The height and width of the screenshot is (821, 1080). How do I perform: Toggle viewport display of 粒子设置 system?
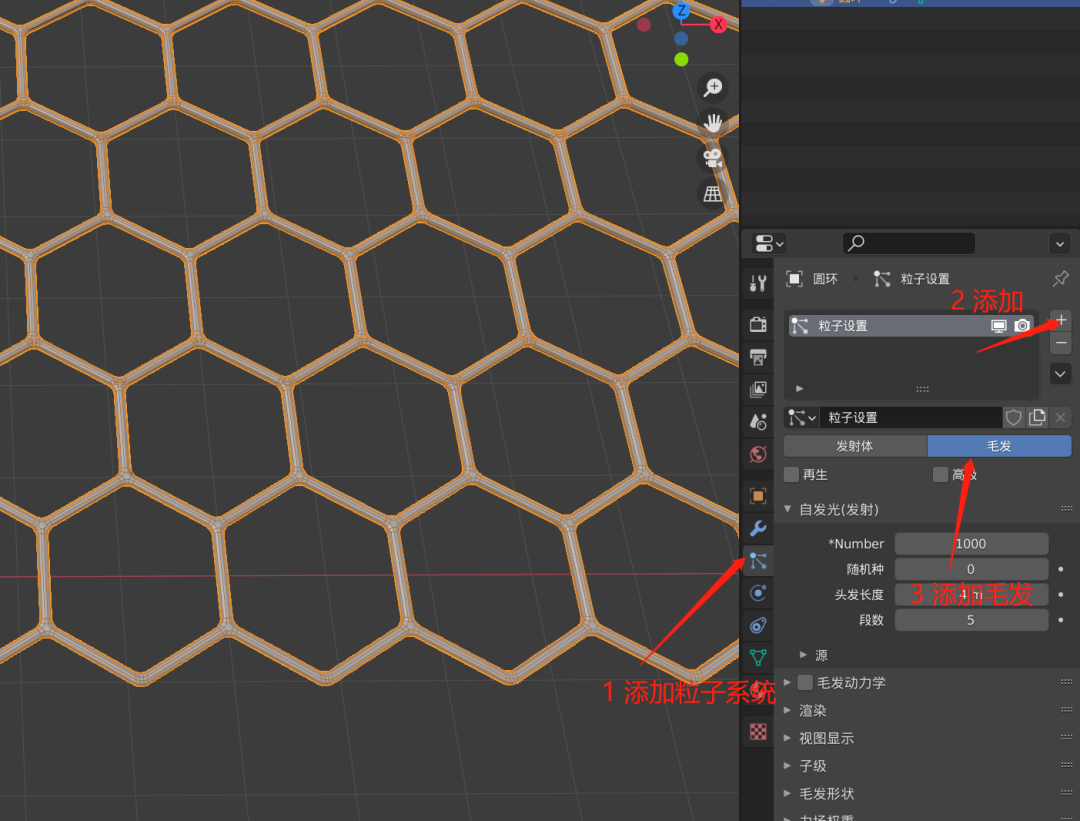coord(998,326)
